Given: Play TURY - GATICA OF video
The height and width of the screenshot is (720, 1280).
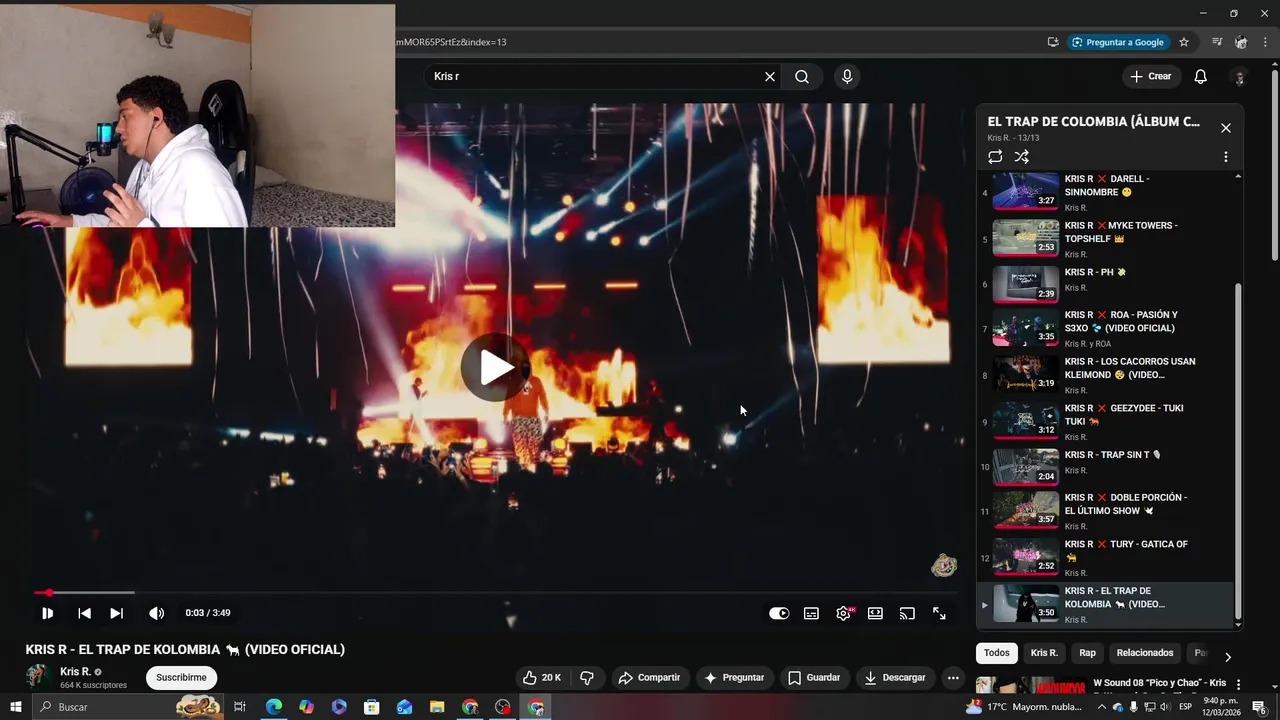Looking at the screenshot, I should pos(1105,557).
